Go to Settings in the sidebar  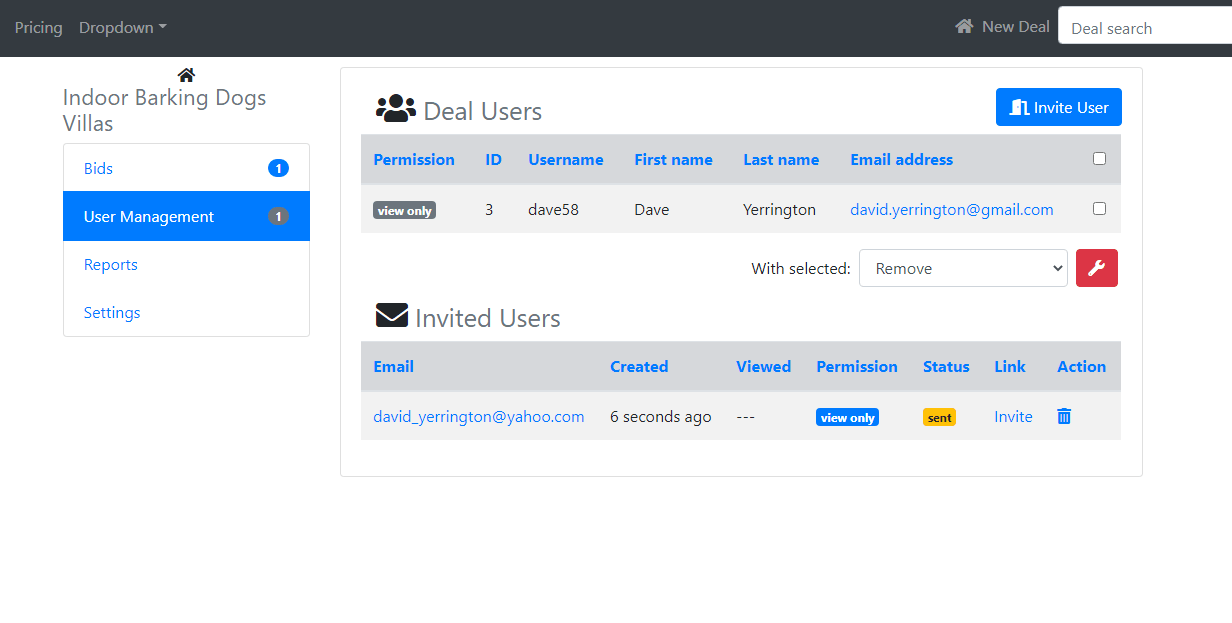coord(112,313)
